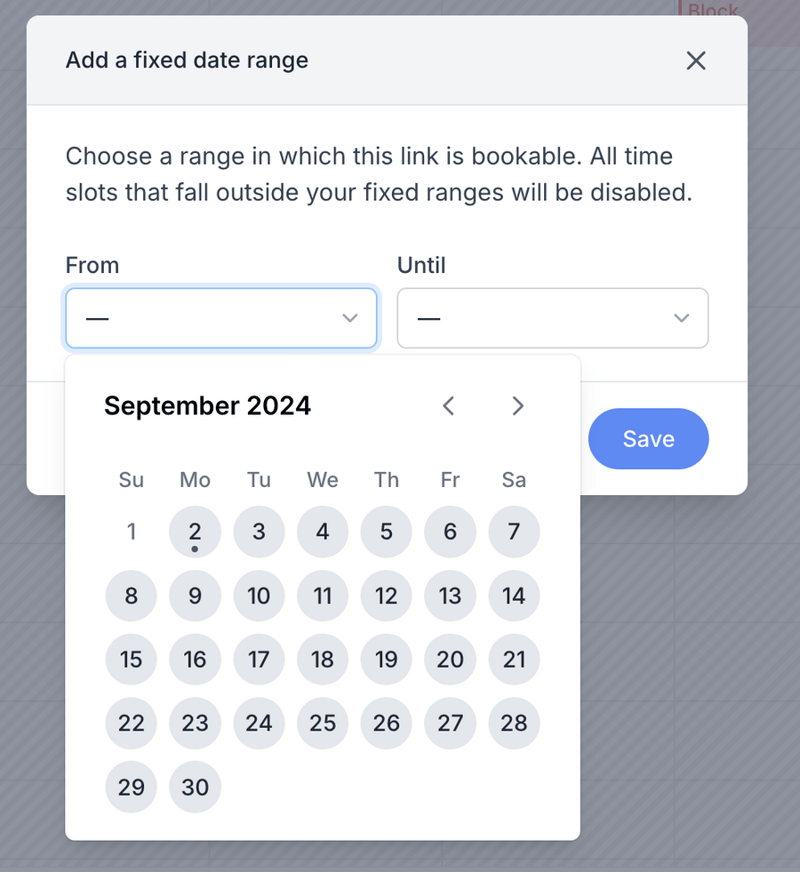Pick September 11 from the calendar
The image size is (800, 872).
(322, 595)
